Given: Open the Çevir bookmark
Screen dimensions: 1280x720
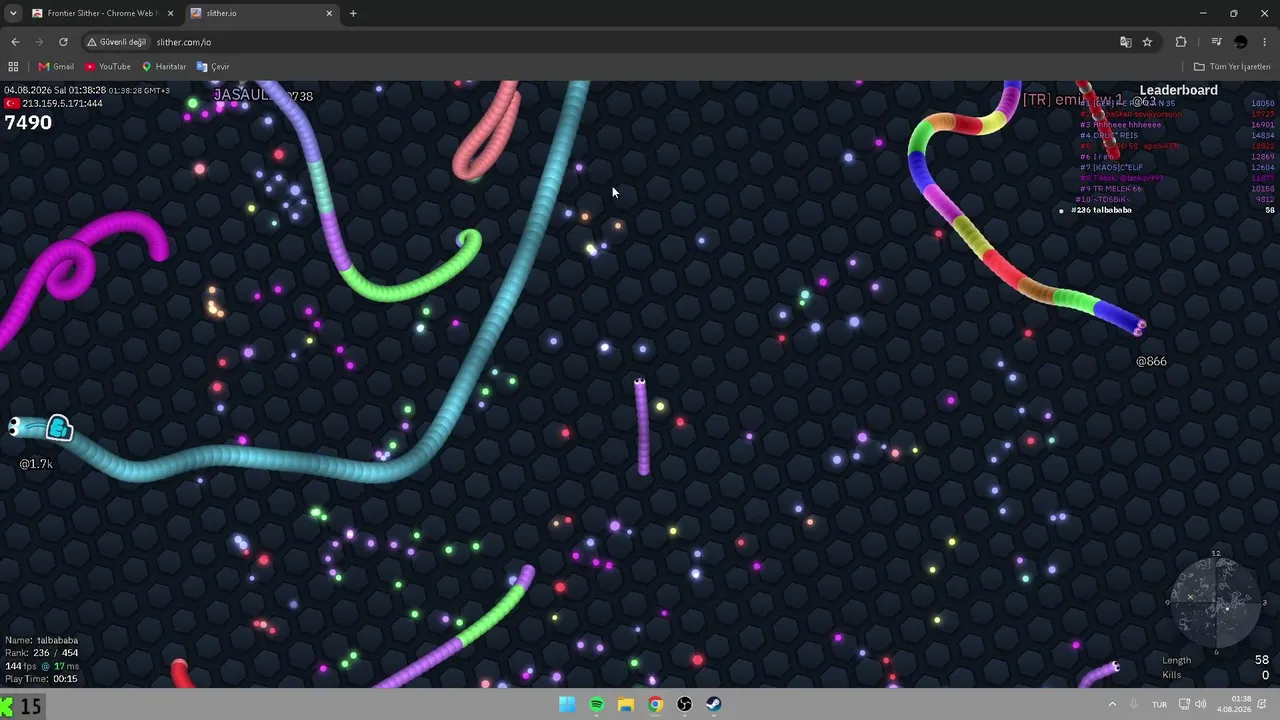Looking at the screenshot, I should tap(213, 67).
